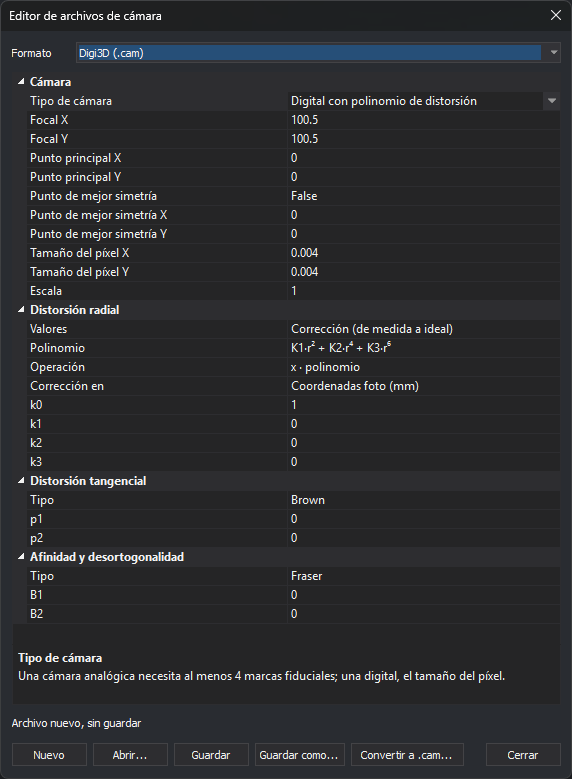Close the camera file editor window
The height and width of the screenshot is (779, 572).
point(556,15)
